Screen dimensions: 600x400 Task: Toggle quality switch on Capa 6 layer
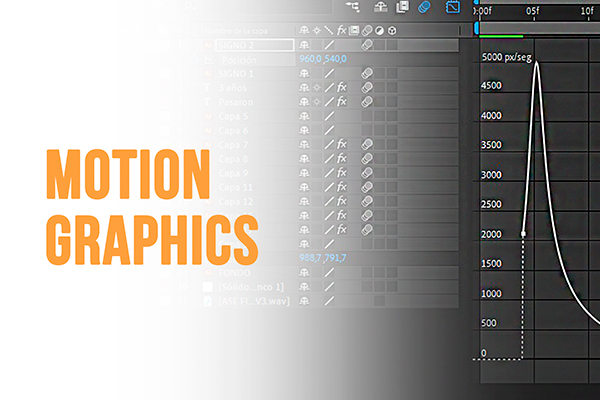(x=329, y=130)
